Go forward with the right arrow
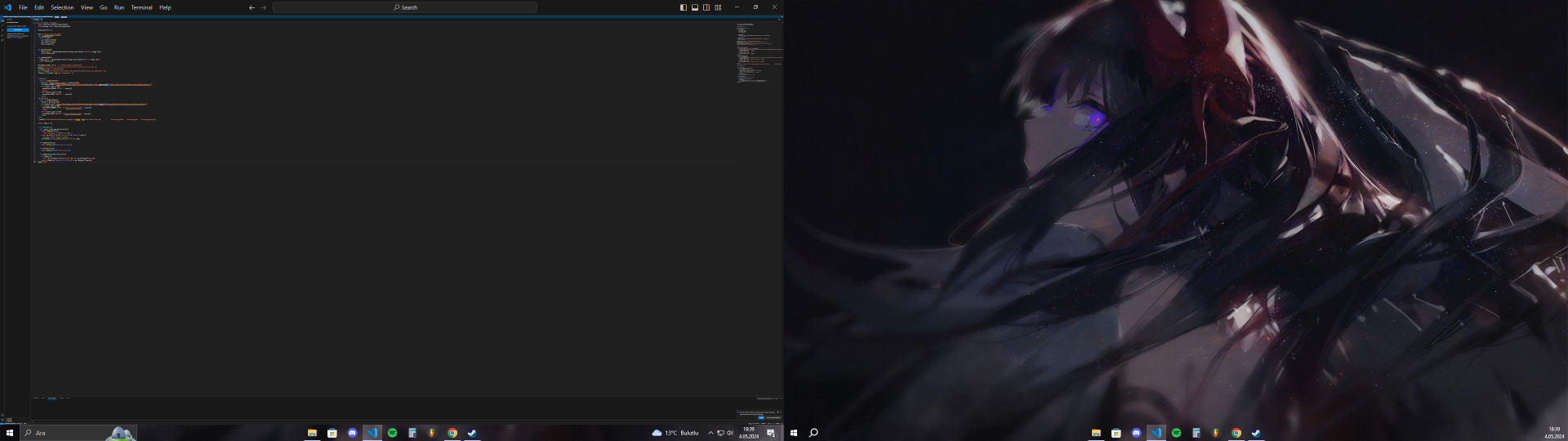Image resolution: width=1568 pixels, height=441 pixels. pyautogui.click(x=263, y=7)
